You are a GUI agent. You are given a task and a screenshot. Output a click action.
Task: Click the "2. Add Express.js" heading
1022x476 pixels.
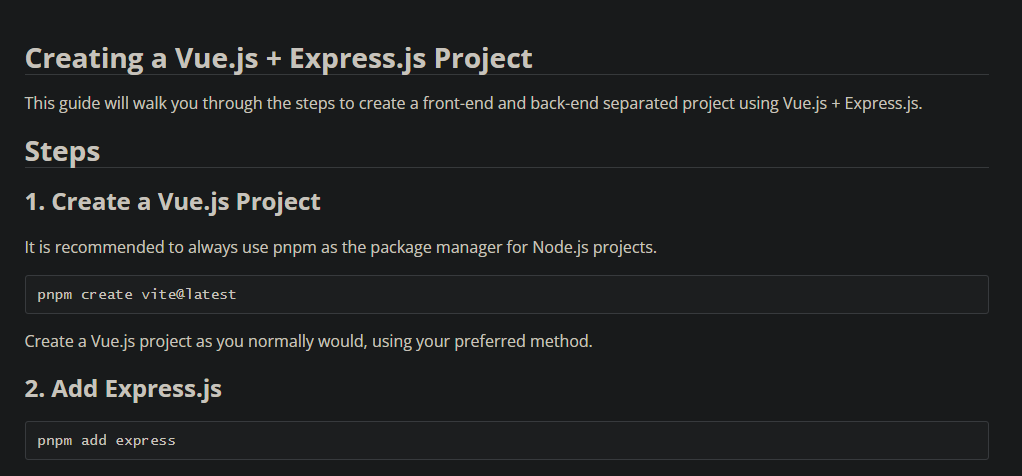(x=123, y=389)
